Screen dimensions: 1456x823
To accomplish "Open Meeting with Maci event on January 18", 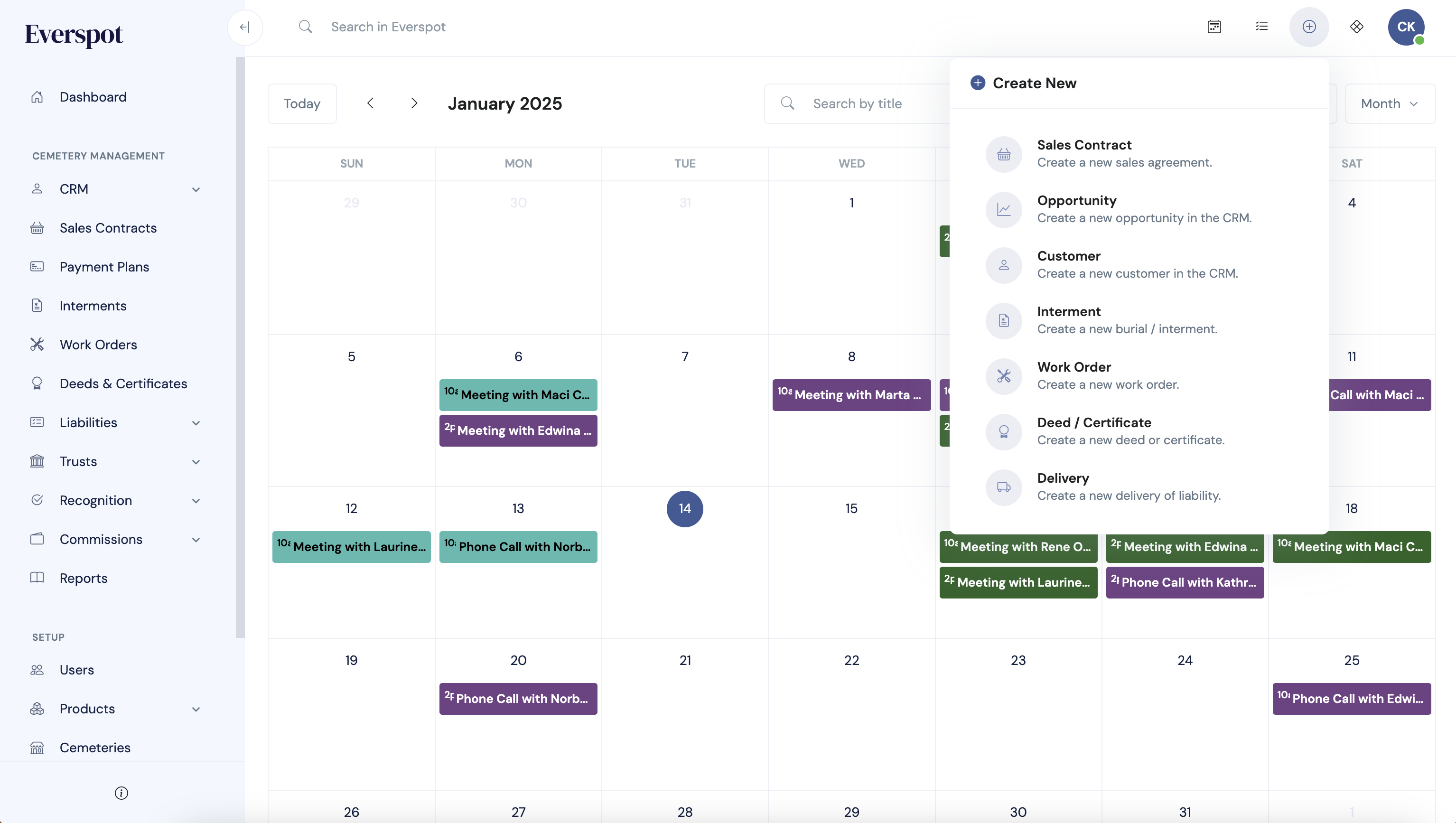I will point(1352,547).
